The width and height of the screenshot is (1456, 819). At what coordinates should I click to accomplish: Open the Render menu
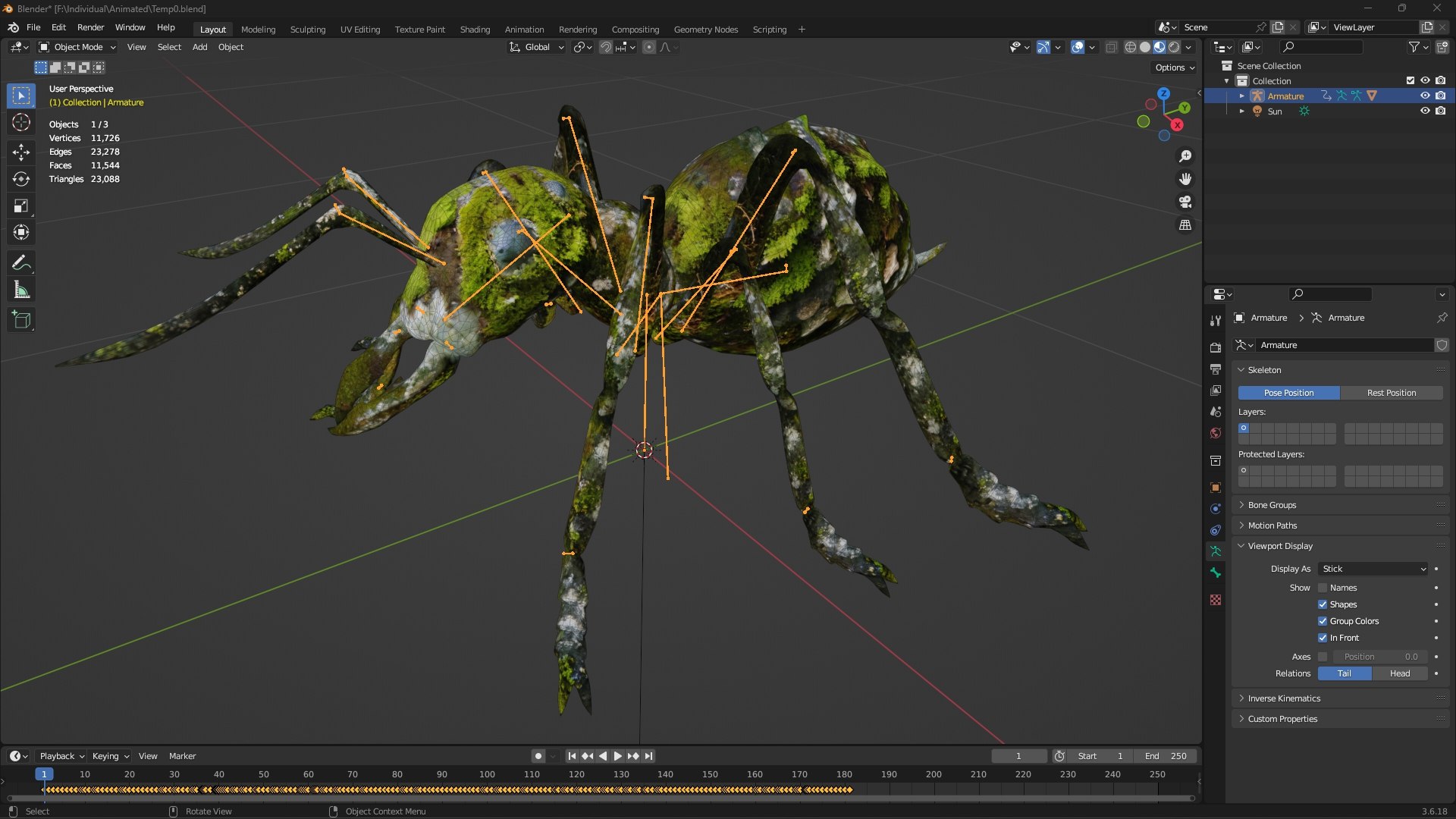click(90, 27)
